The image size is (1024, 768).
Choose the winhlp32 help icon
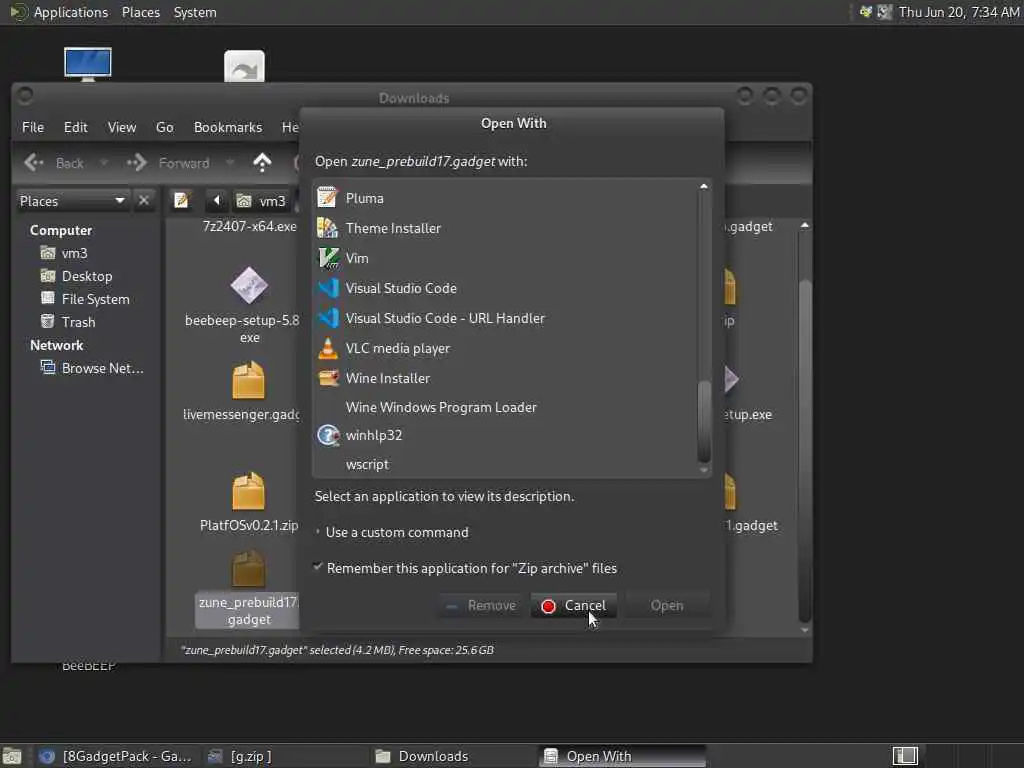click(x=328, y=435)
